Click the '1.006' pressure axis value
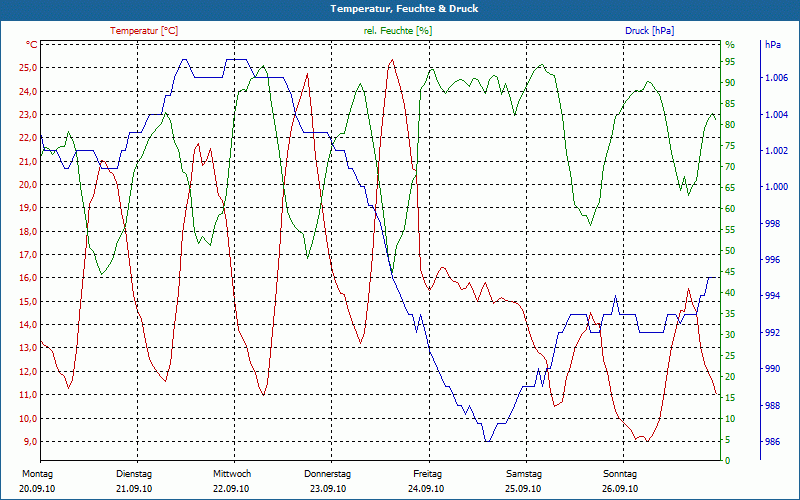This screenshot has height=500, width=800. point(776,78)
